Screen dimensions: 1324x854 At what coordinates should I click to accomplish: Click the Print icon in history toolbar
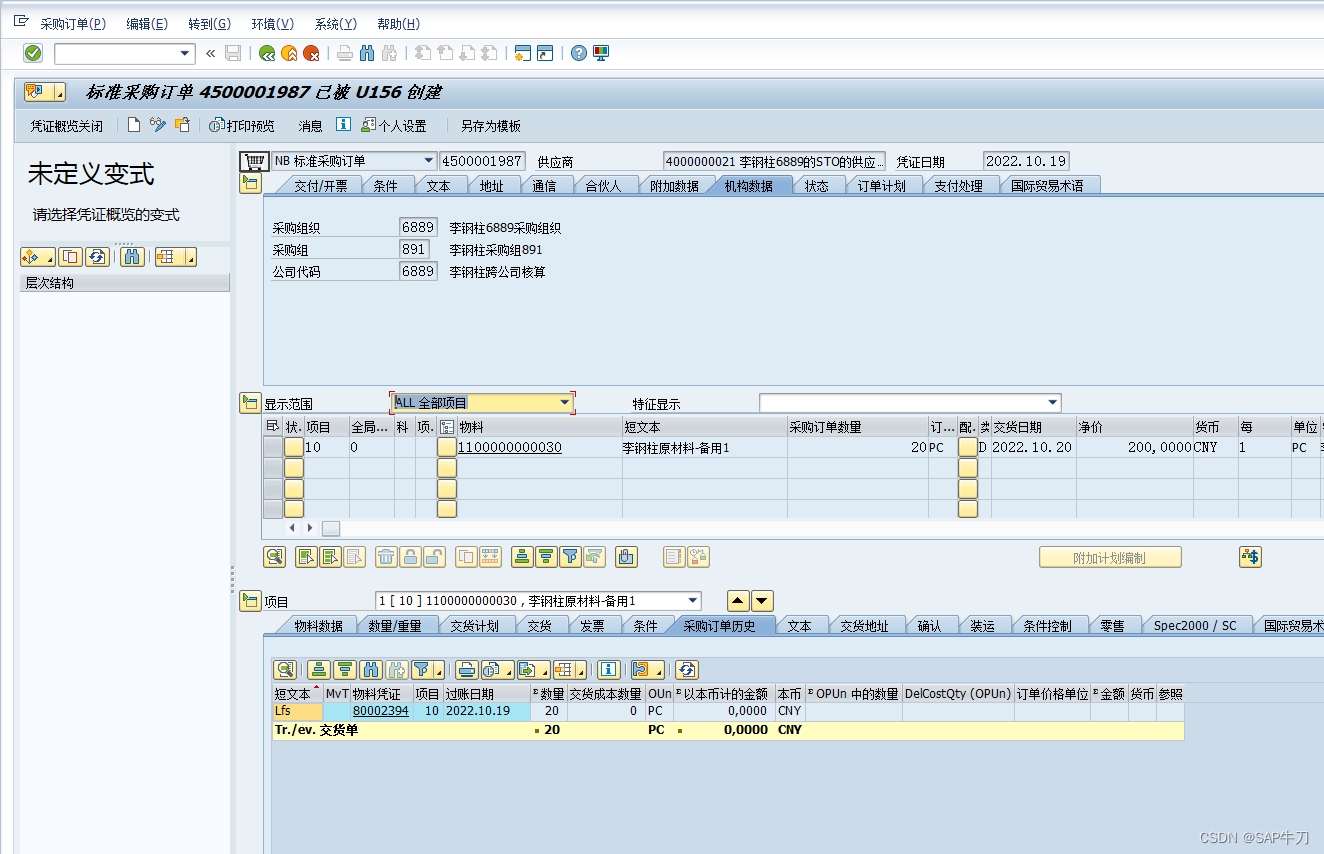click(x=466, y=670)
